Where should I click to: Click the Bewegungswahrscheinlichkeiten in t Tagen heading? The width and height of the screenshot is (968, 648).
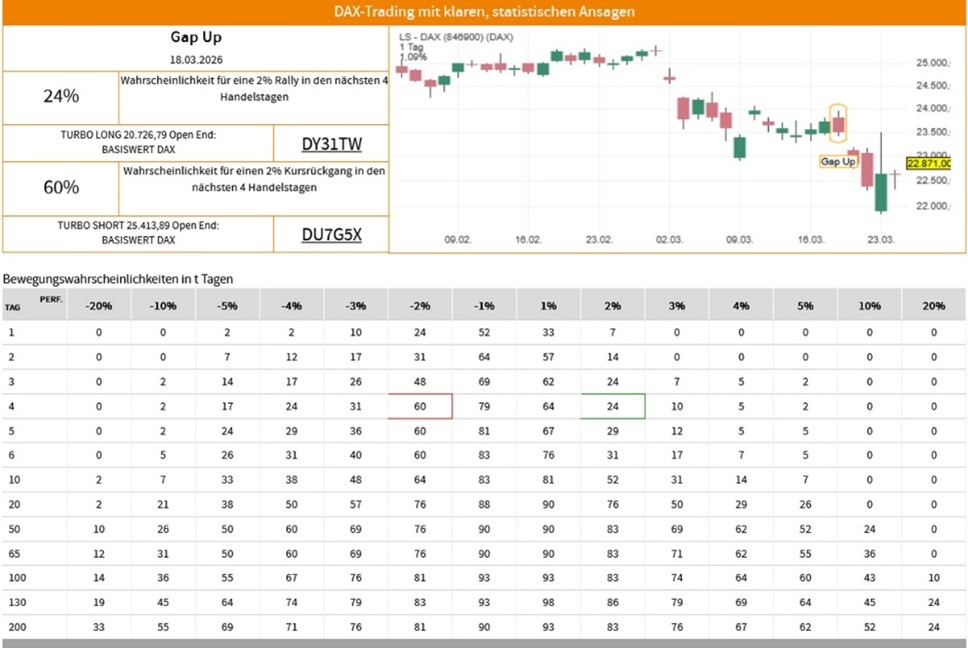[118, 278]
